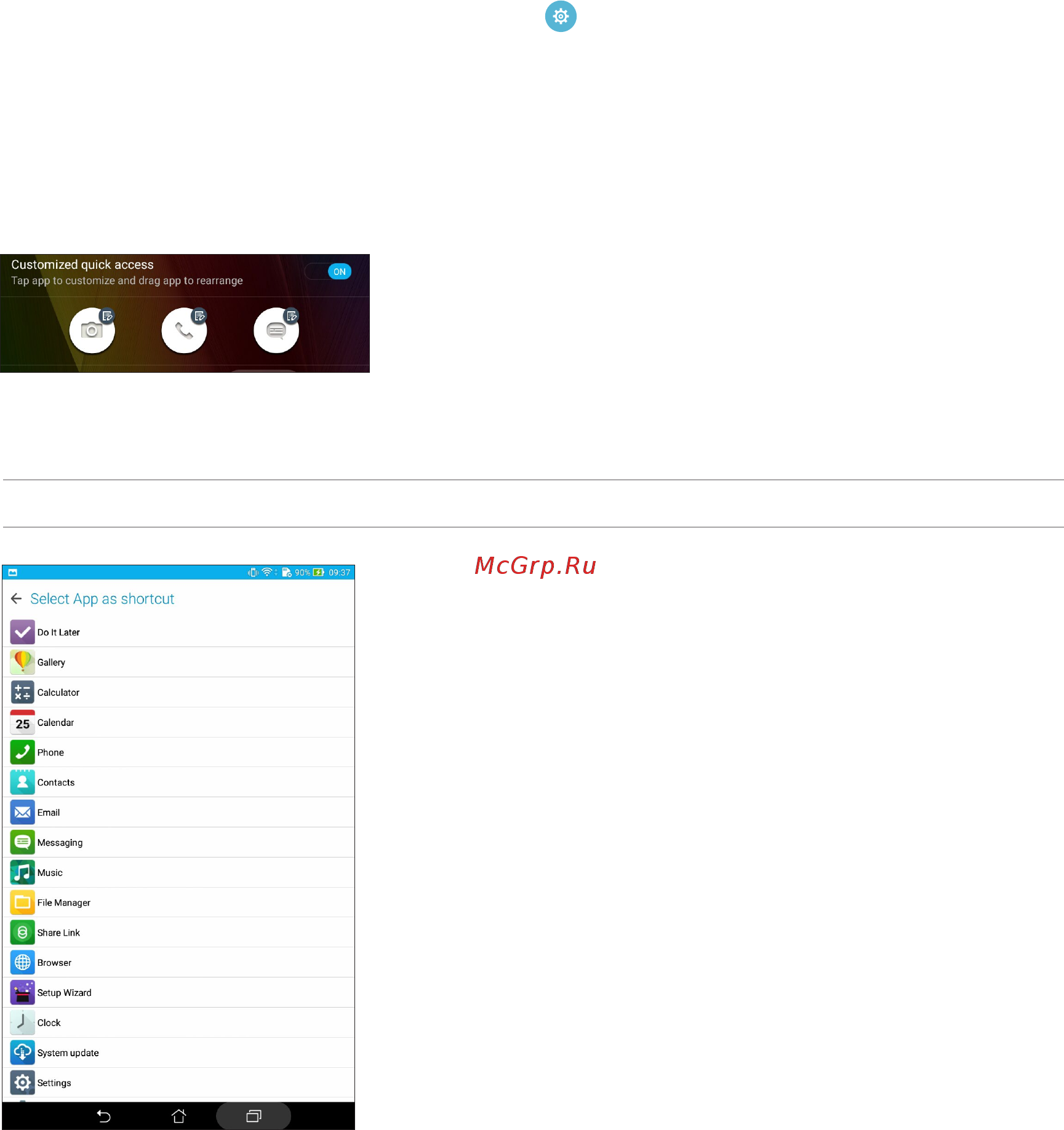
Task: Tap the Android home navigation button
Action: pyautogui.click(x=179, y=1116)
